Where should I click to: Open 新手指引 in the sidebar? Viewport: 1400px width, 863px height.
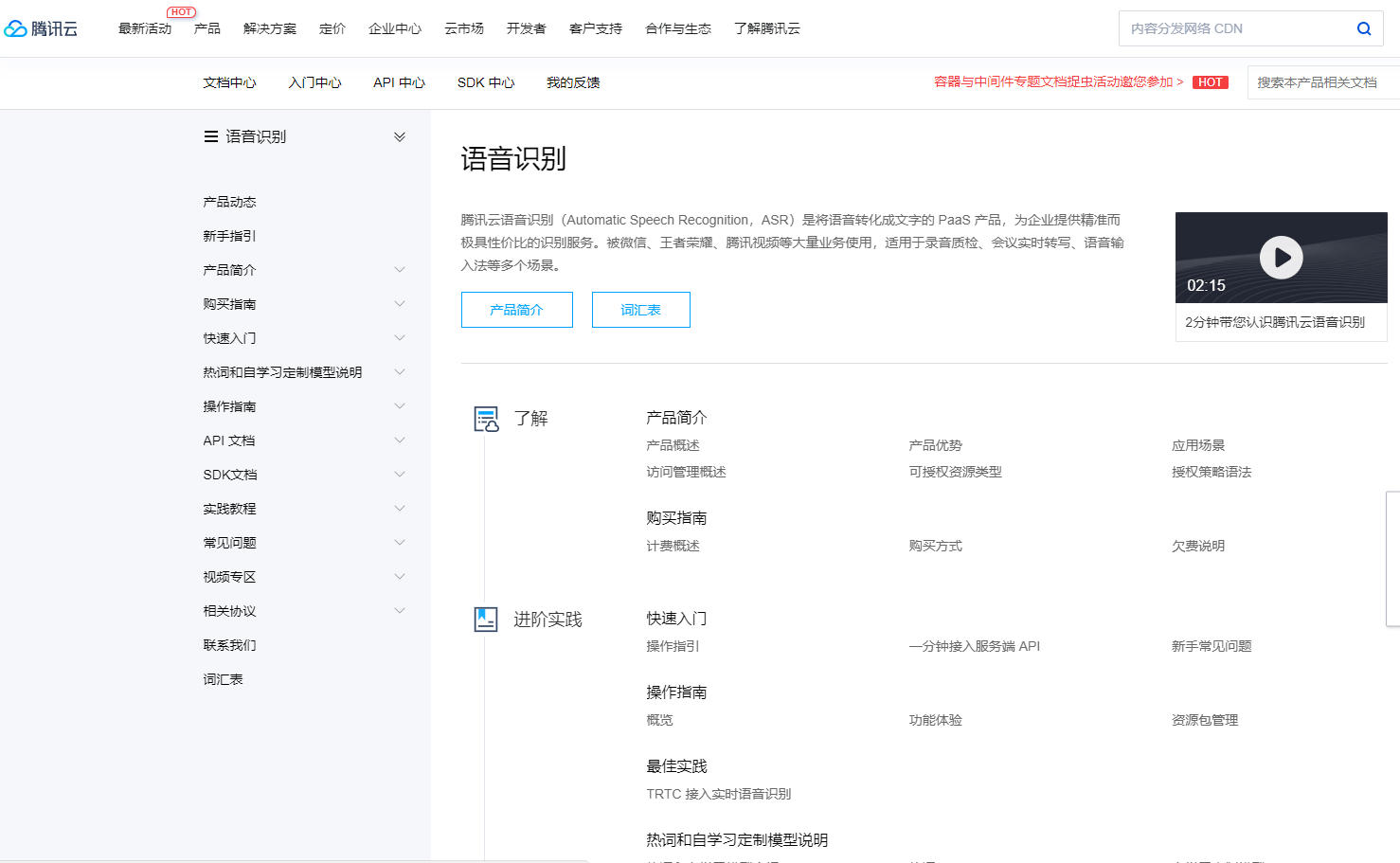(229, 236)
